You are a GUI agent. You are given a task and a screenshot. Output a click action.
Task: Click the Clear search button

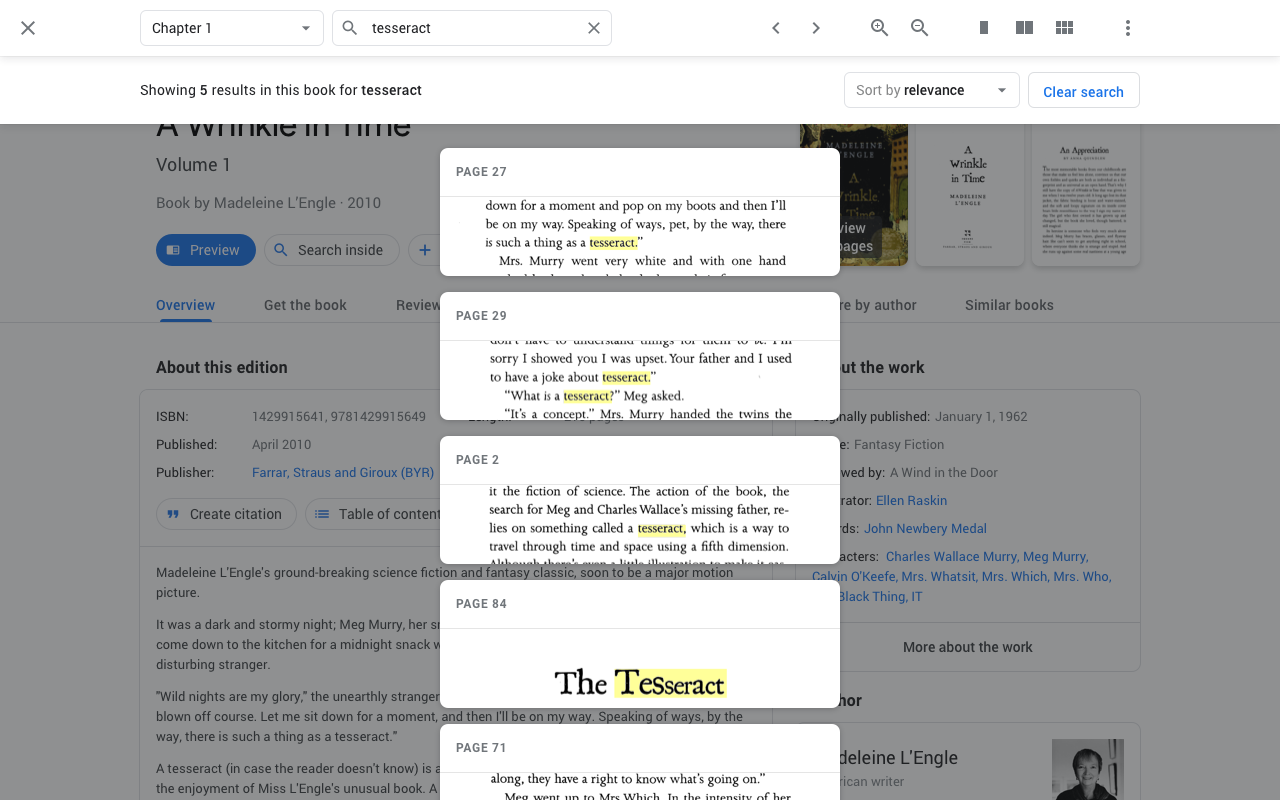click(x=1084, y=90)
